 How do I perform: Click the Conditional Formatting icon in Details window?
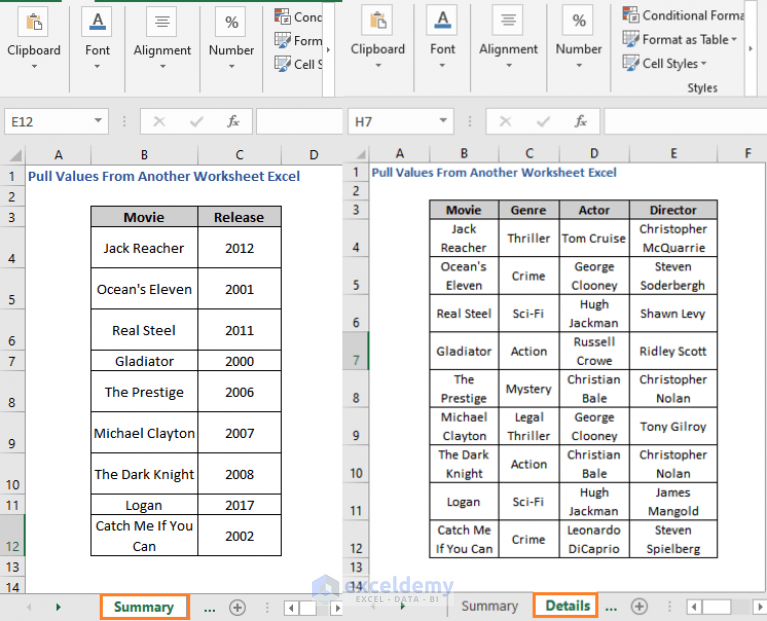[631, 15]
